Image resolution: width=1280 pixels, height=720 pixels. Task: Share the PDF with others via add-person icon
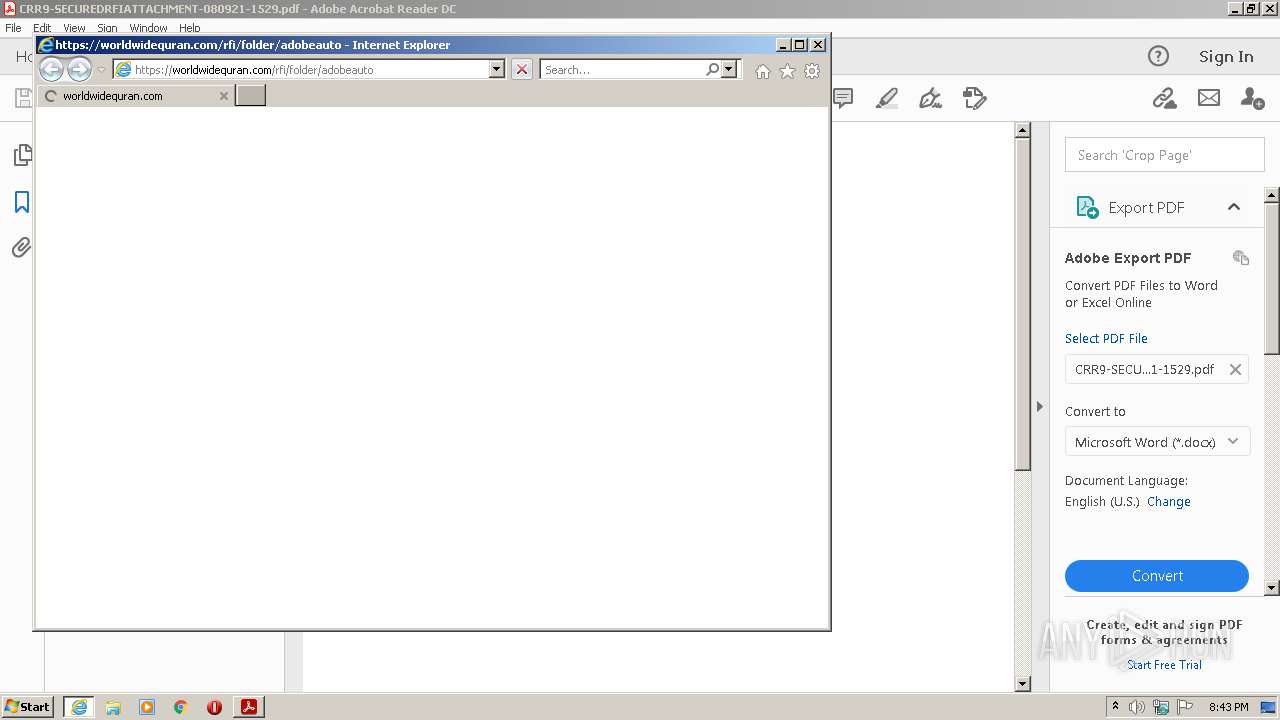point(1252,98)
